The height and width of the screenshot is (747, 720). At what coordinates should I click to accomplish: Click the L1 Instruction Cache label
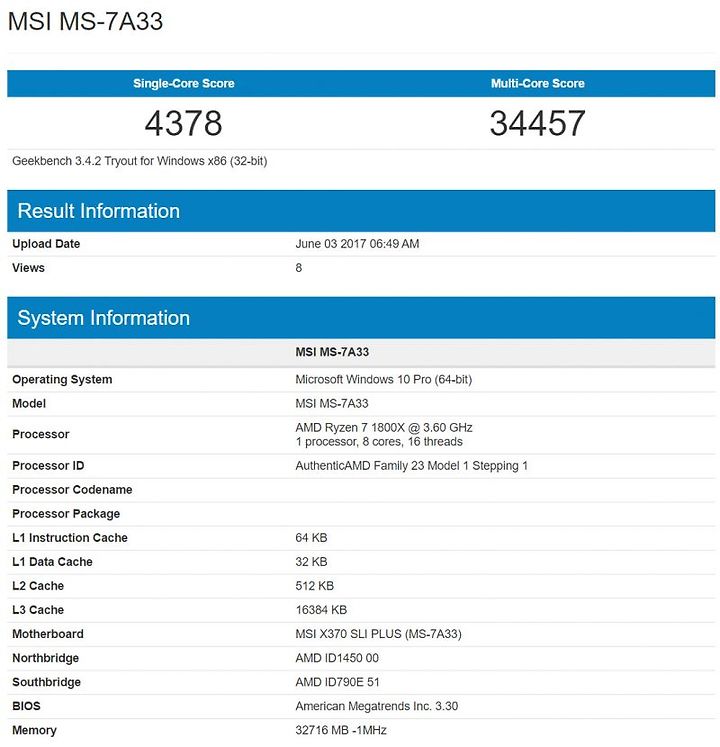coord(70,538)
